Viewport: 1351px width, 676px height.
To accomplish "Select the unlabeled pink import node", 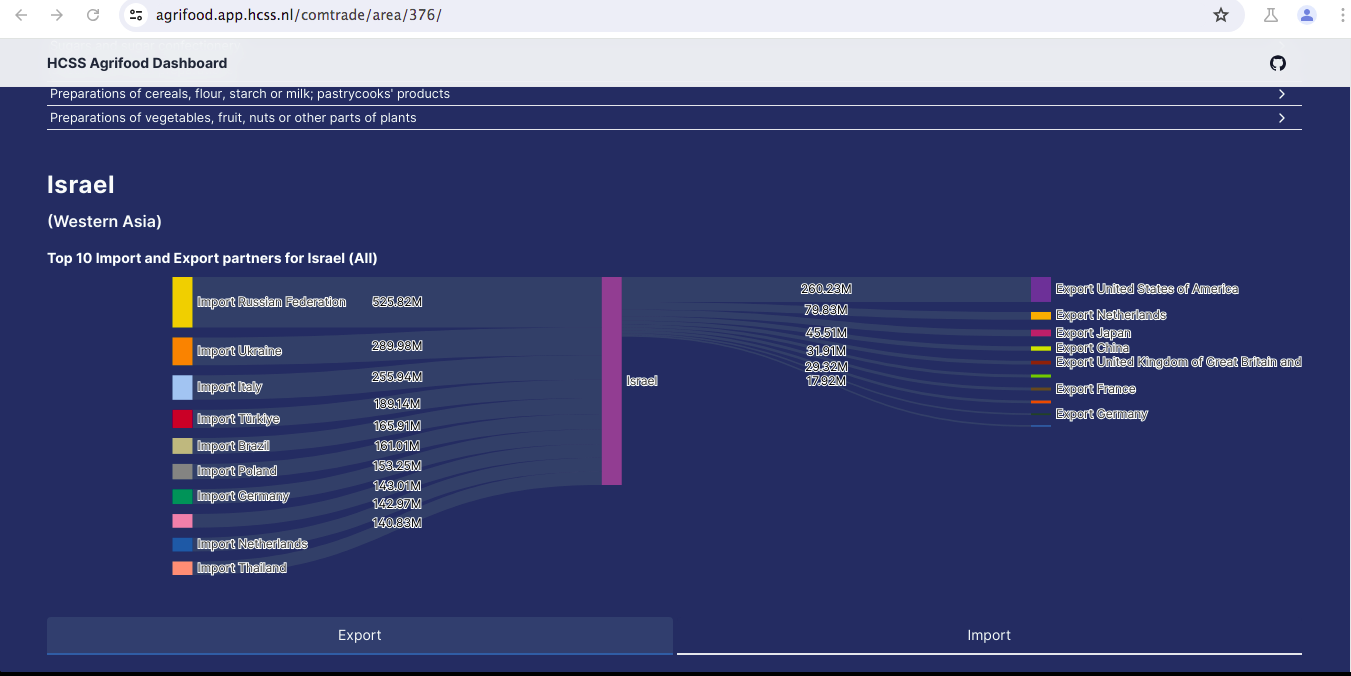I will point(182,521).
